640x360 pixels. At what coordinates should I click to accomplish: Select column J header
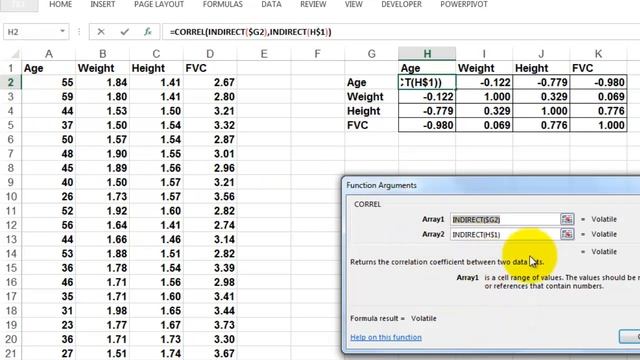[541, 54]
